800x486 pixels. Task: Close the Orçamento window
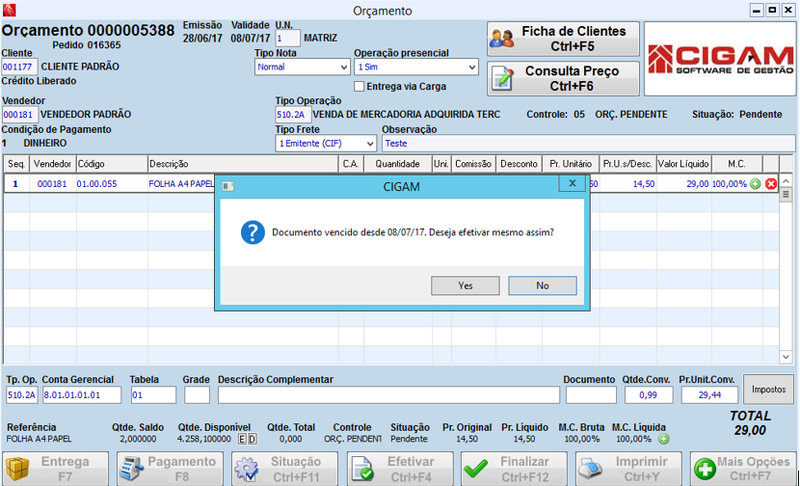pos(788,10)
